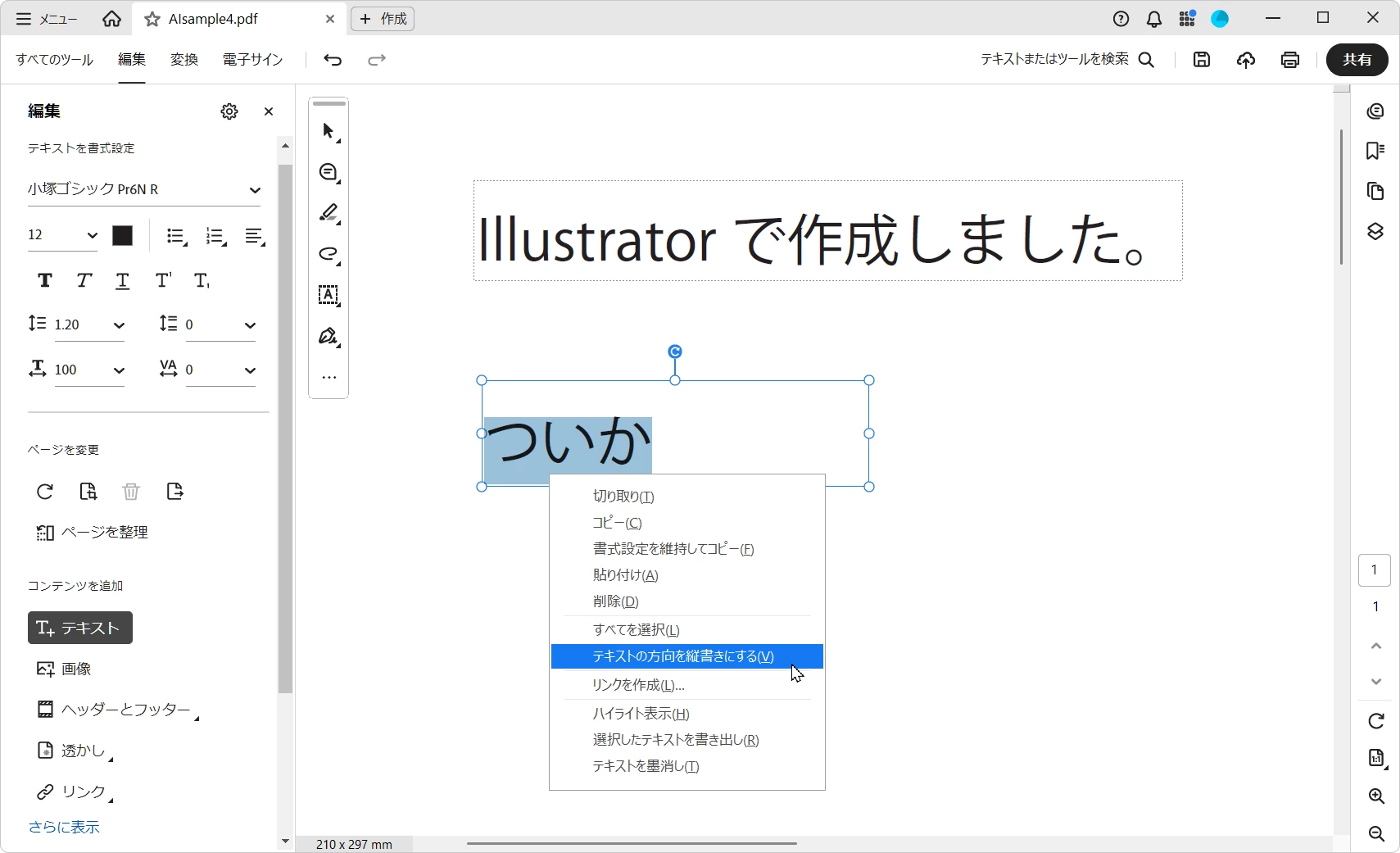Choose テキストの方向を縦書きにする

click(686, 656)
